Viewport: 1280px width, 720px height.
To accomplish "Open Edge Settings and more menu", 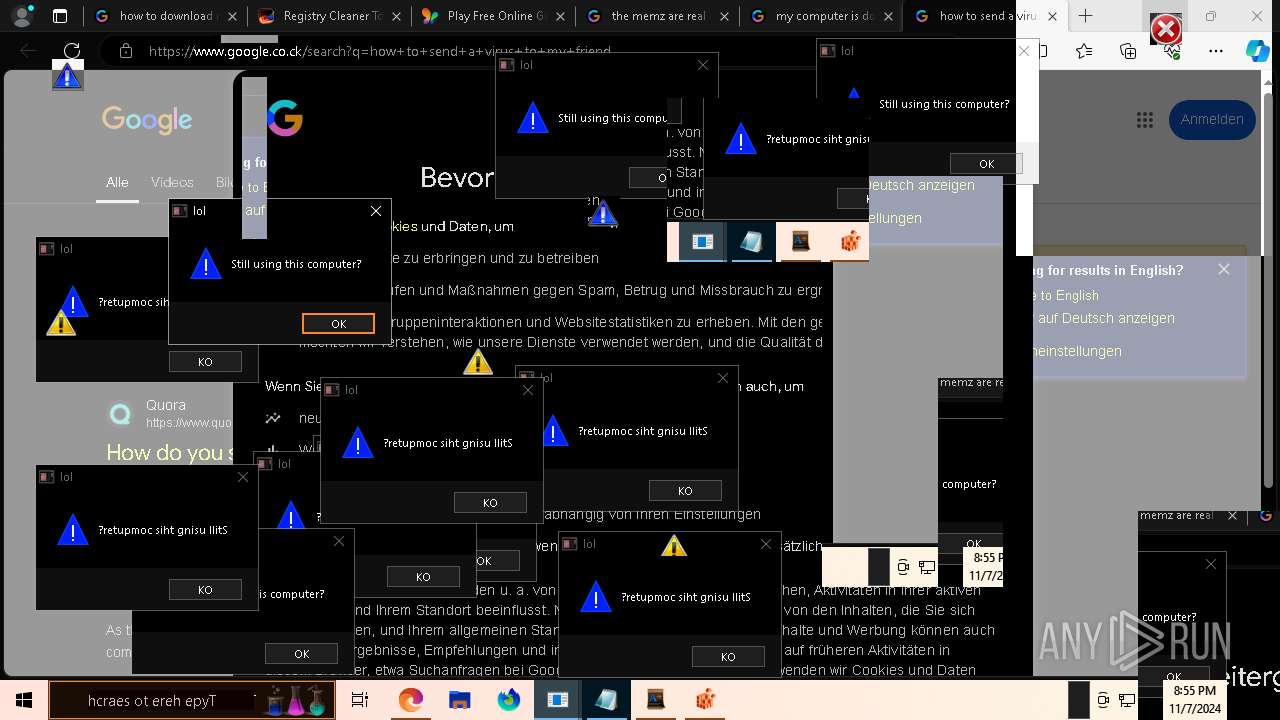I will [x=1215, y=51].
